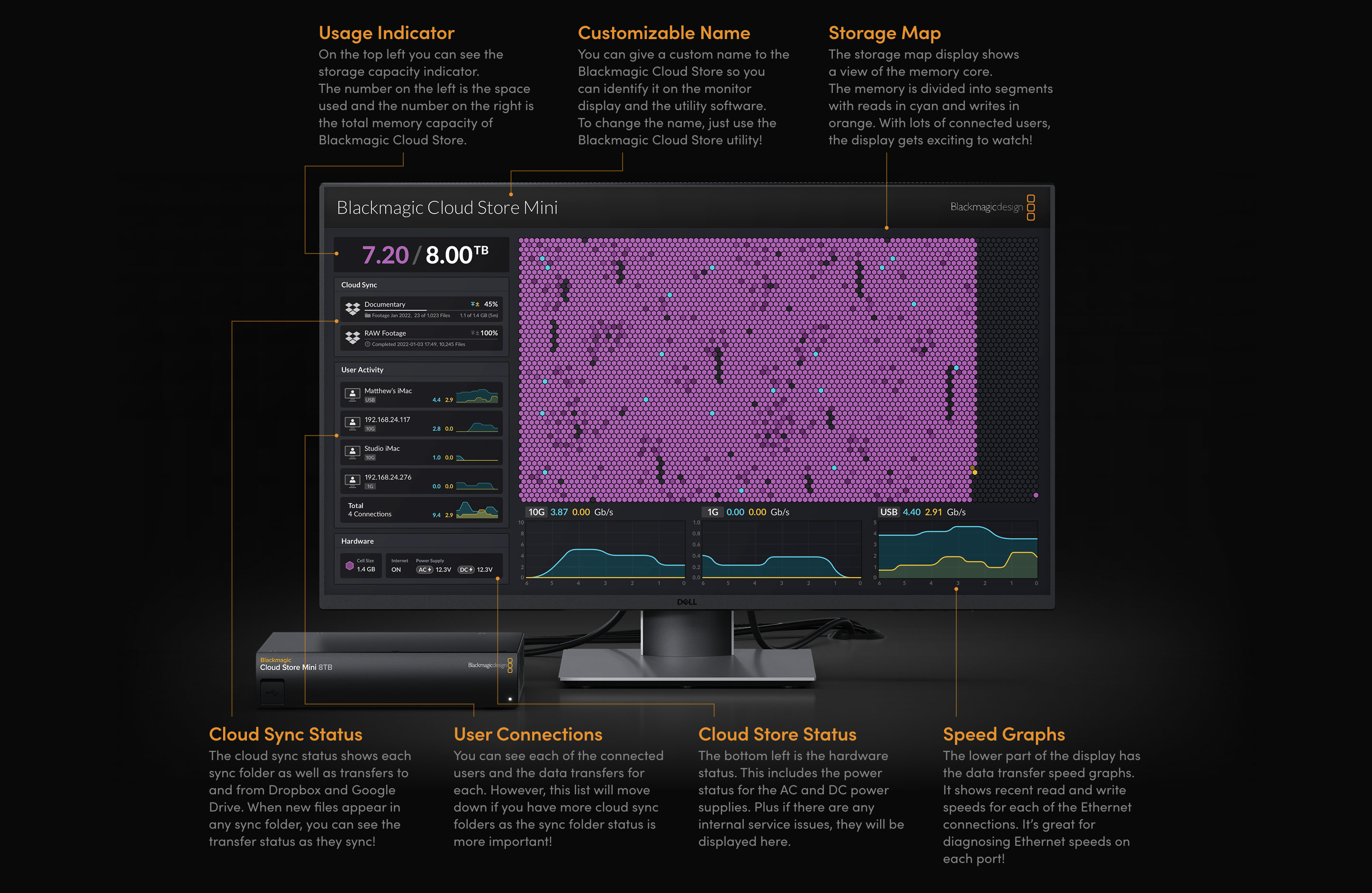Click the Usage Indicator heading
The image size is (1372, 893).
coord(386,33)
